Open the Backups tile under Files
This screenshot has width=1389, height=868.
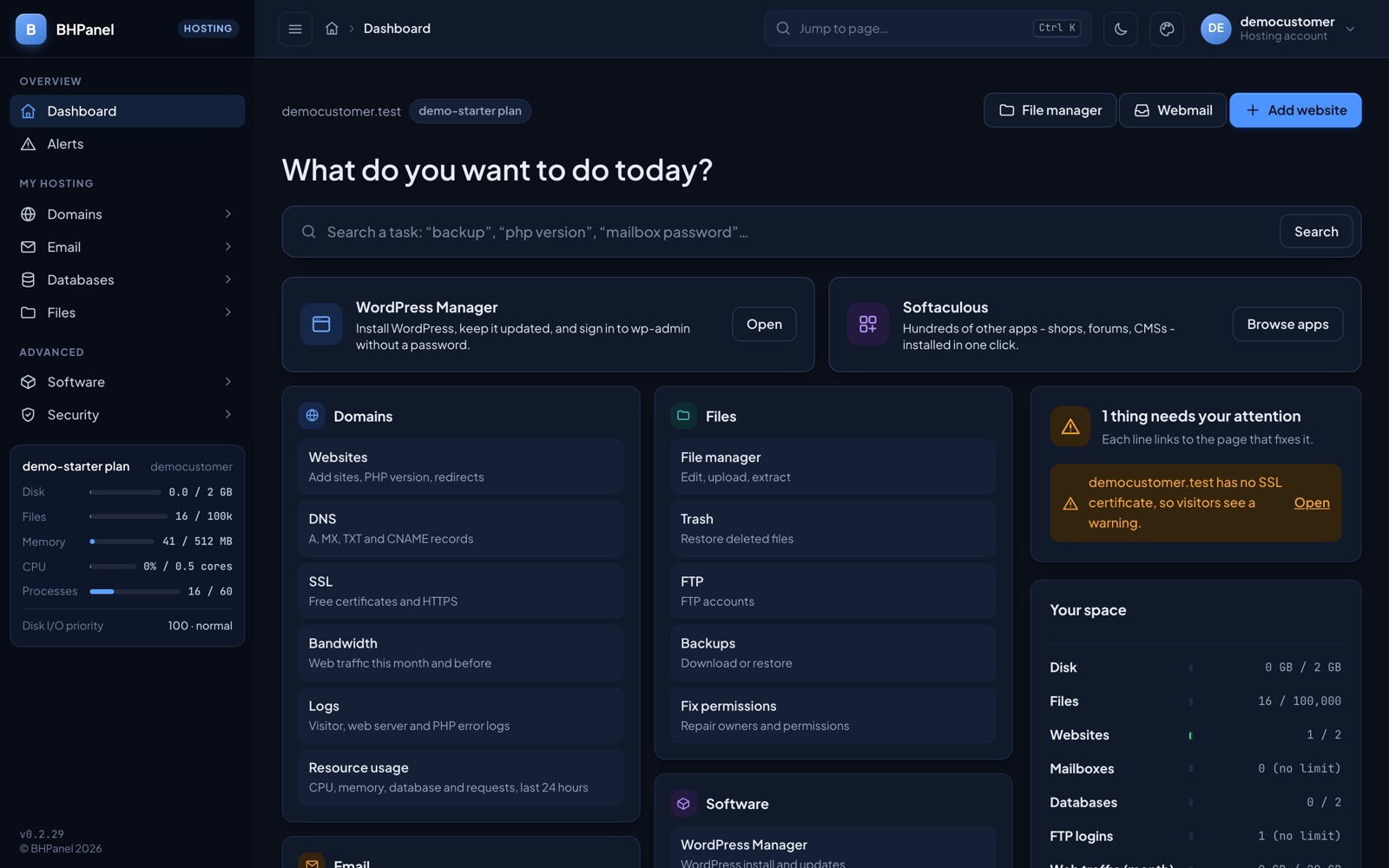click(x=833, y=653)
